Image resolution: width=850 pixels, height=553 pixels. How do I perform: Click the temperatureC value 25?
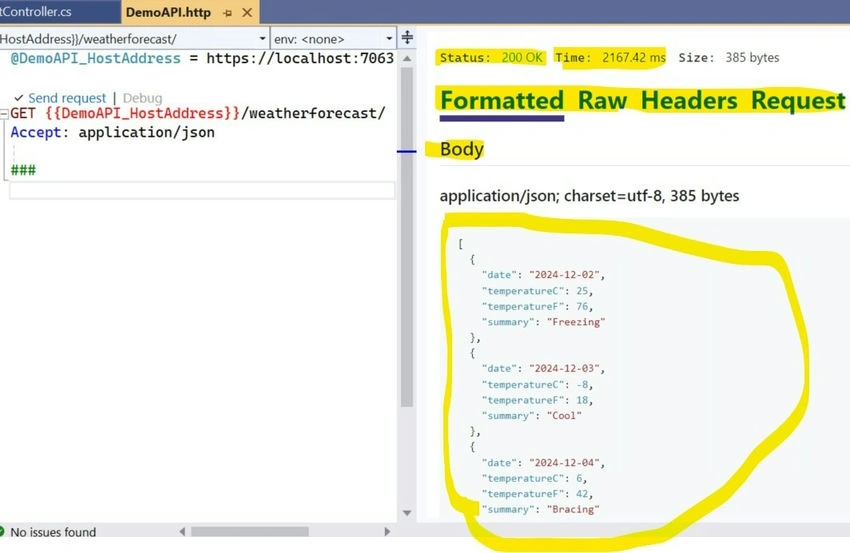click(x=582, y=291)
